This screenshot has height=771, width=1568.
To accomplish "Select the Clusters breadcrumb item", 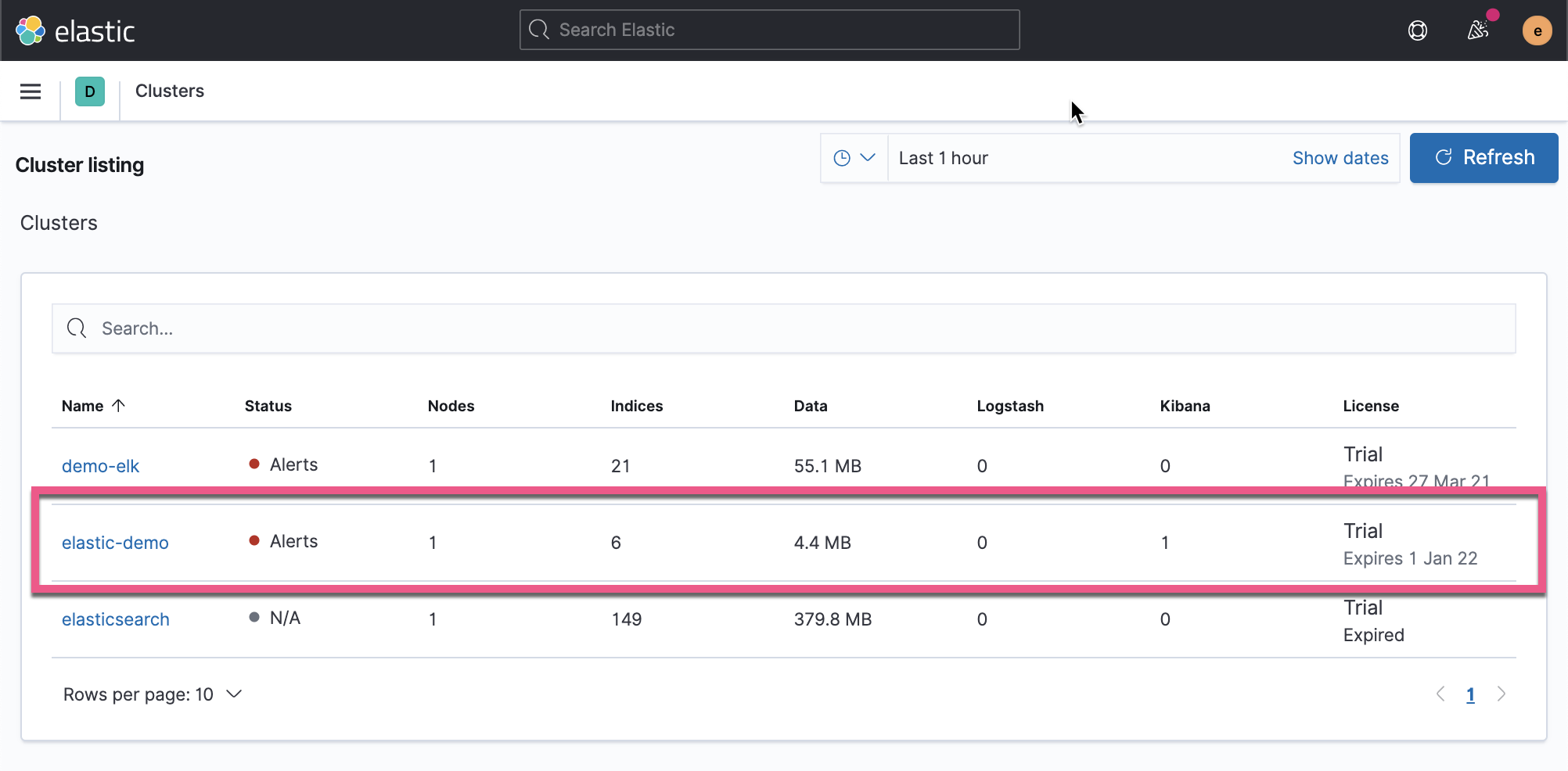I will pos(170,91).
